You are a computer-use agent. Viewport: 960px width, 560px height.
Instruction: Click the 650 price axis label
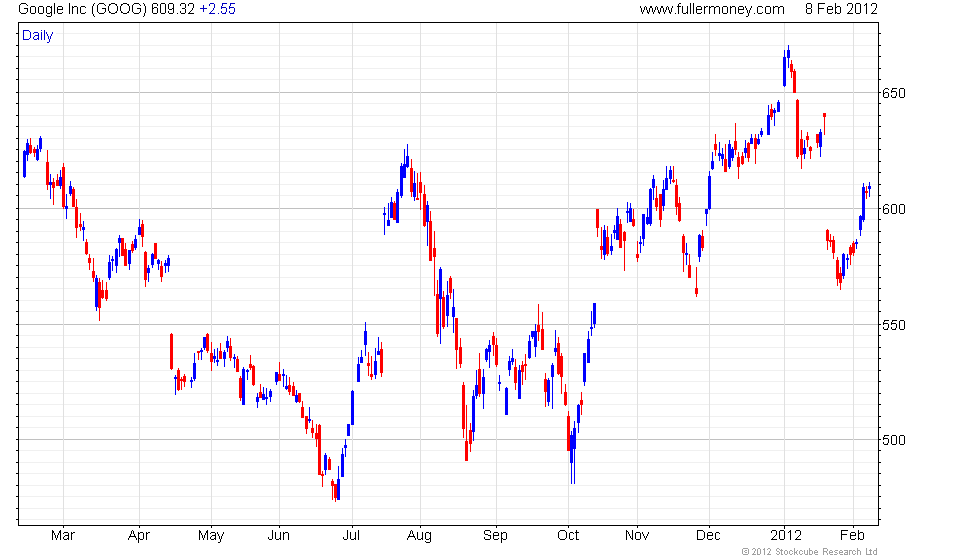click(x=893, y=94)
